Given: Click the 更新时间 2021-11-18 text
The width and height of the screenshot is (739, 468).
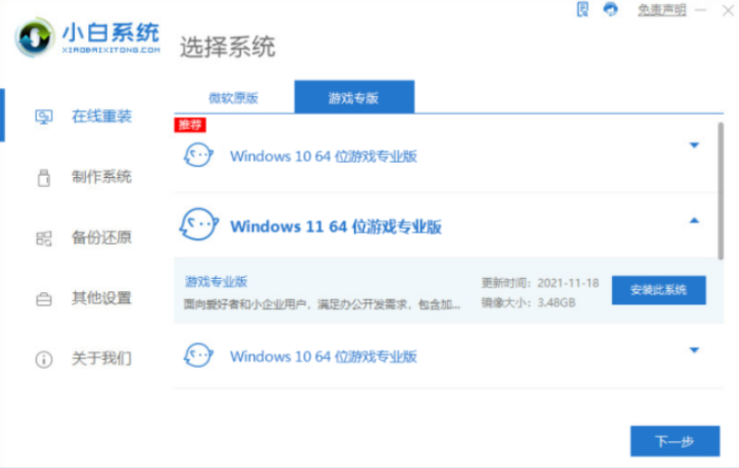Looking at the screenshot, I should (540, 283).
